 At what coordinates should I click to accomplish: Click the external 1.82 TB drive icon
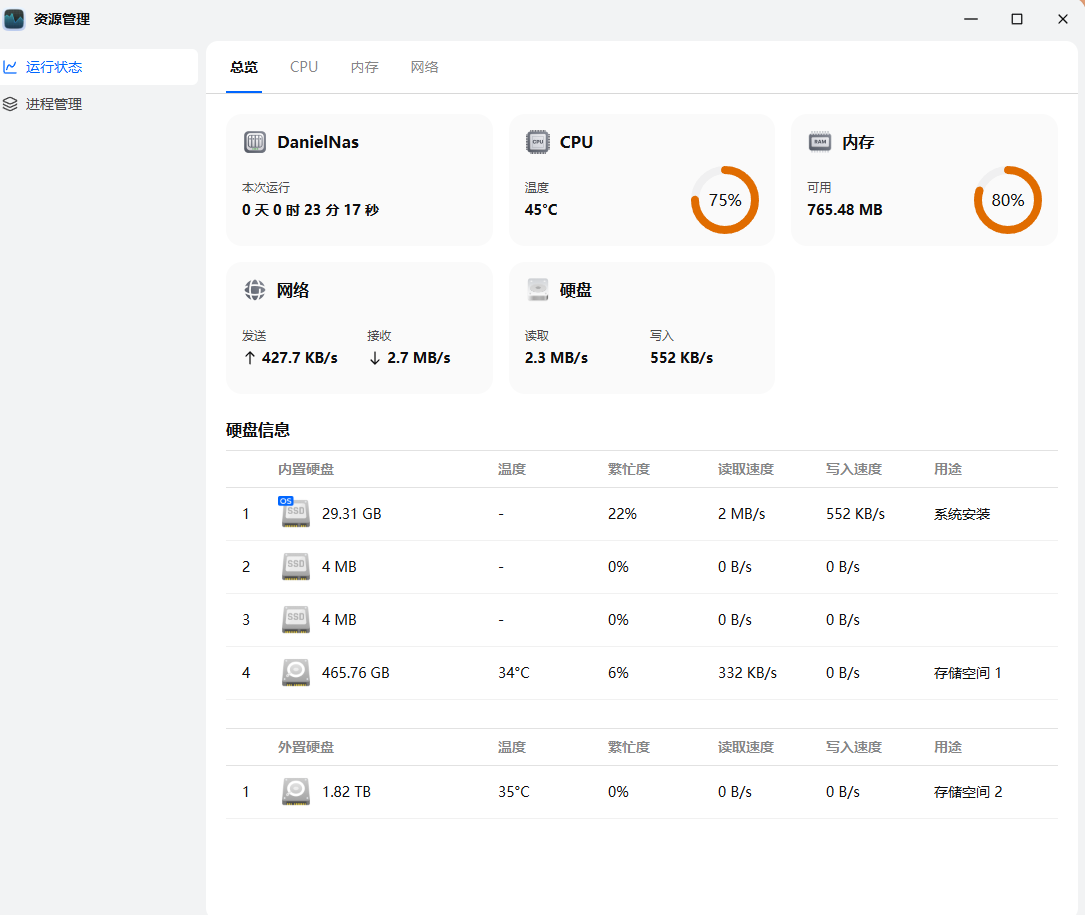tap(296, 792)
